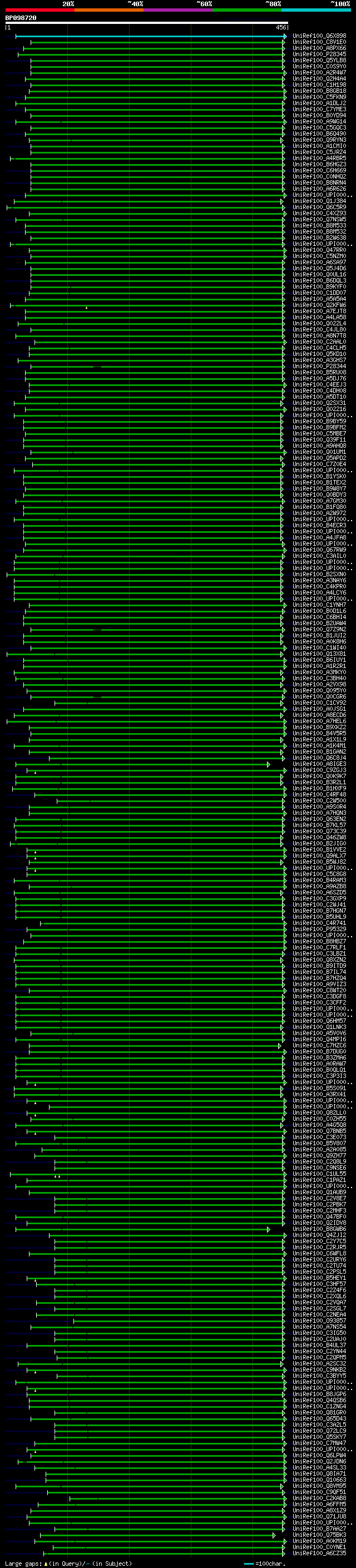
Task: Click hit label UniRef100_Q8VM95
Action: tap(319, 1486)
